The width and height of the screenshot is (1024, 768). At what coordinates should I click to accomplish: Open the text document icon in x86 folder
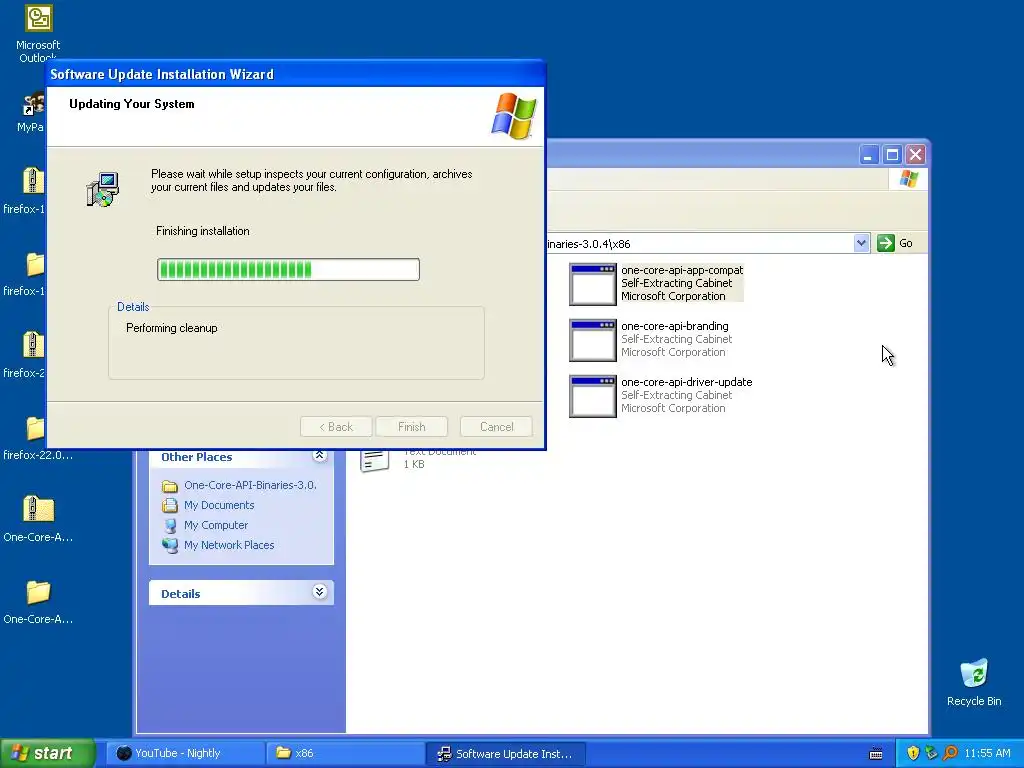click(x=375, y=459)
